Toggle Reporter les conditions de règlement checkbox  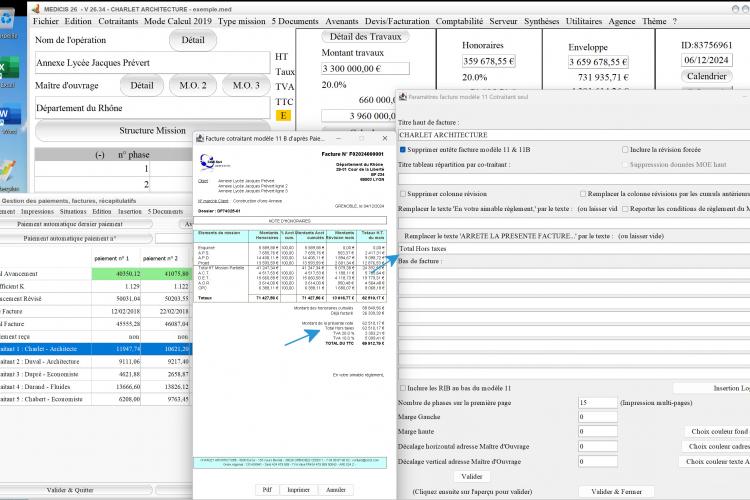point(625,209)
